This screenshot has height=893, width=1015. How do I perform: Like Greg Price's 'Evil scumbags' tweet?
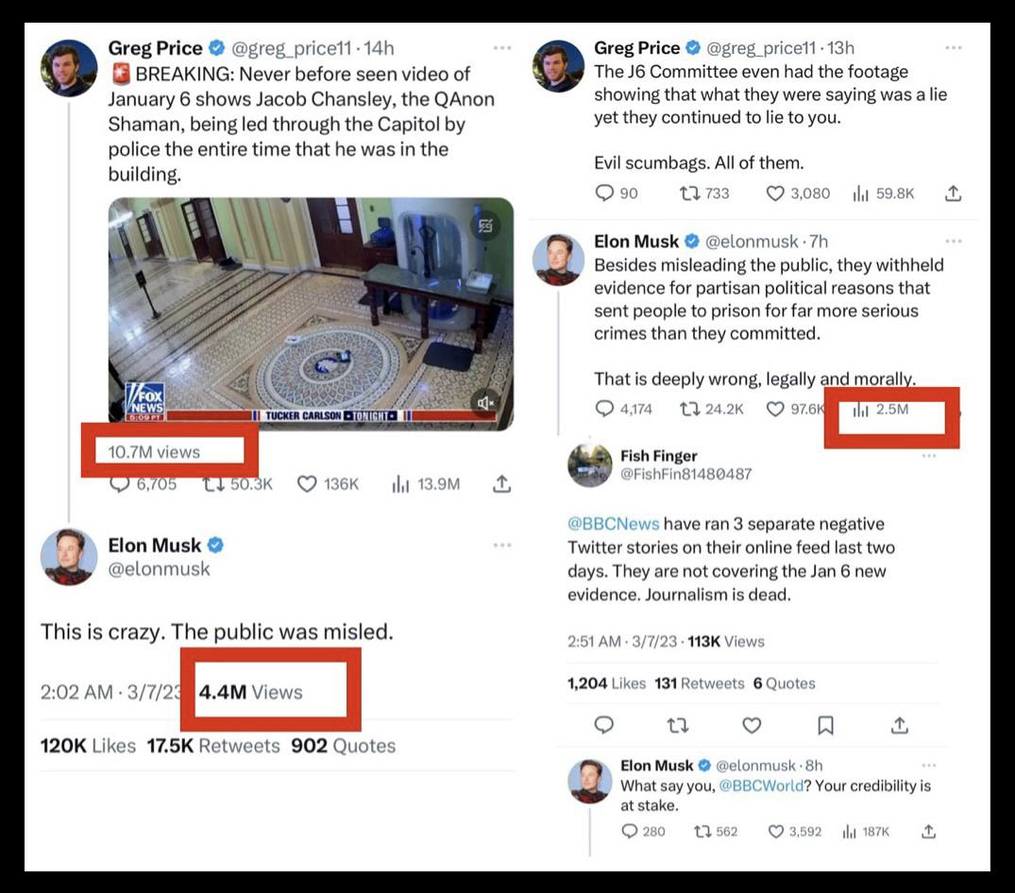click(x=775, y=193)
